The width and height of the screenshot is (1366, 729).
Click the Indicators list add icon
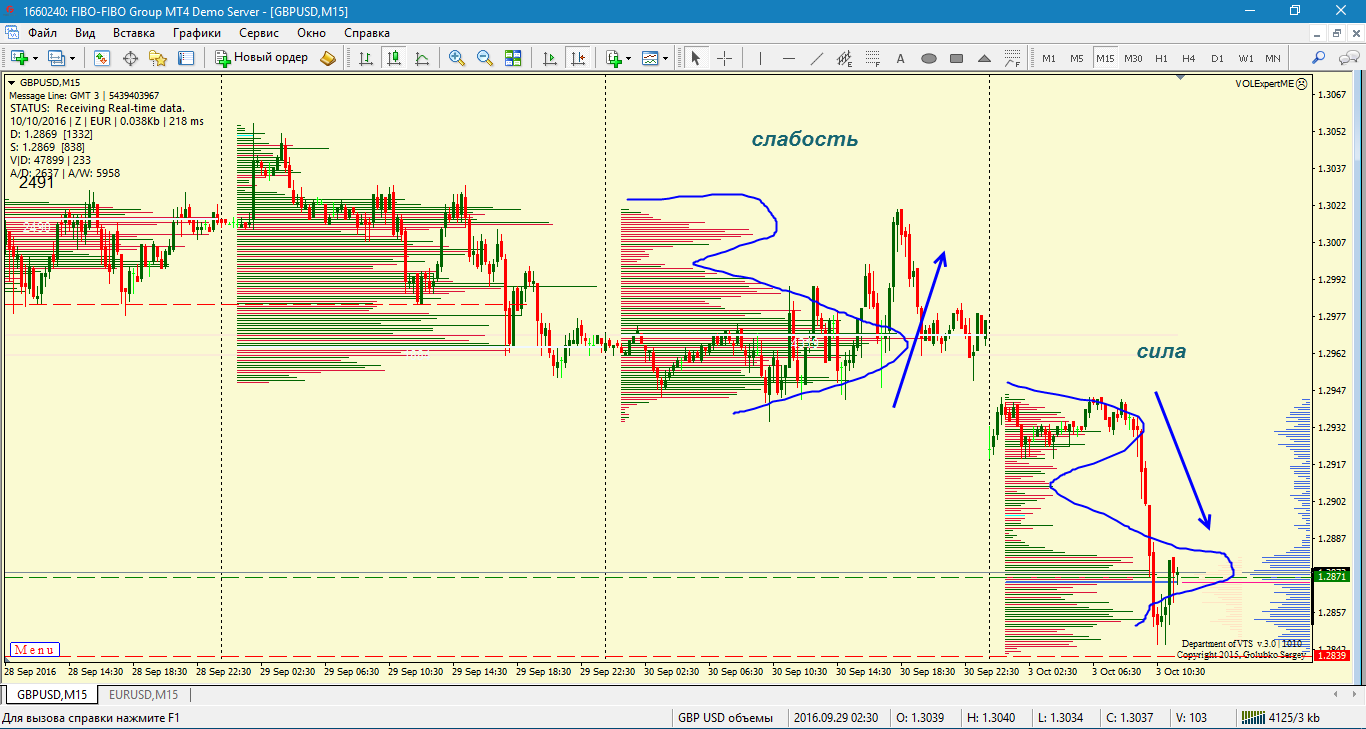pyautogui.click(x=613, y=58)
